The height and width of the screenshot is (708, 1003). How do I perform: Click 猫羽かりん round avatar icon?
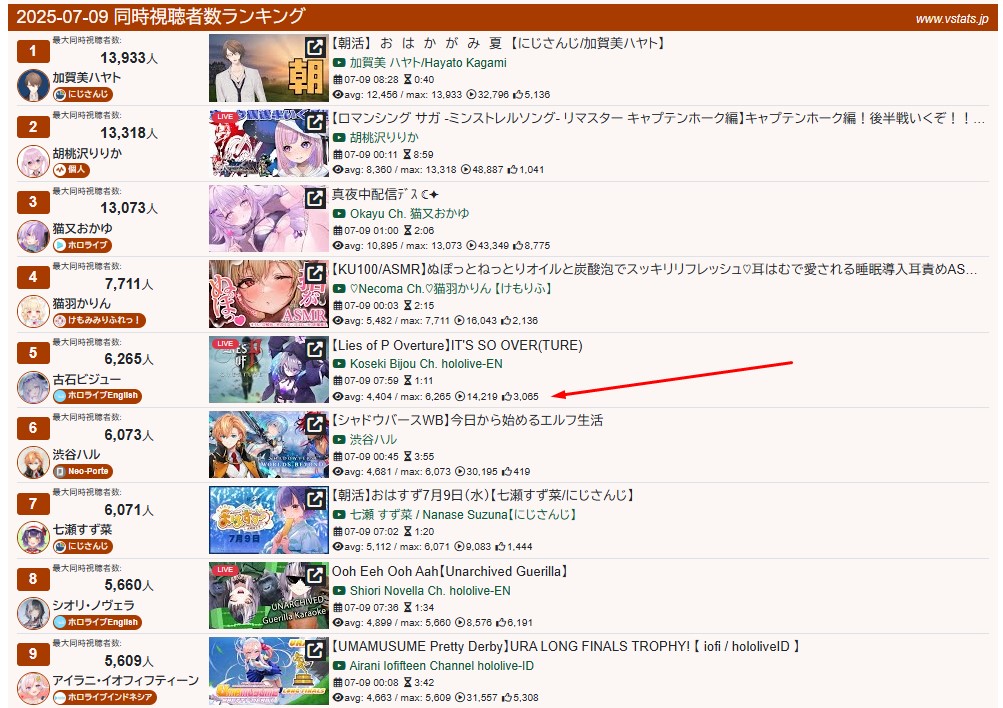coord(33,311)
